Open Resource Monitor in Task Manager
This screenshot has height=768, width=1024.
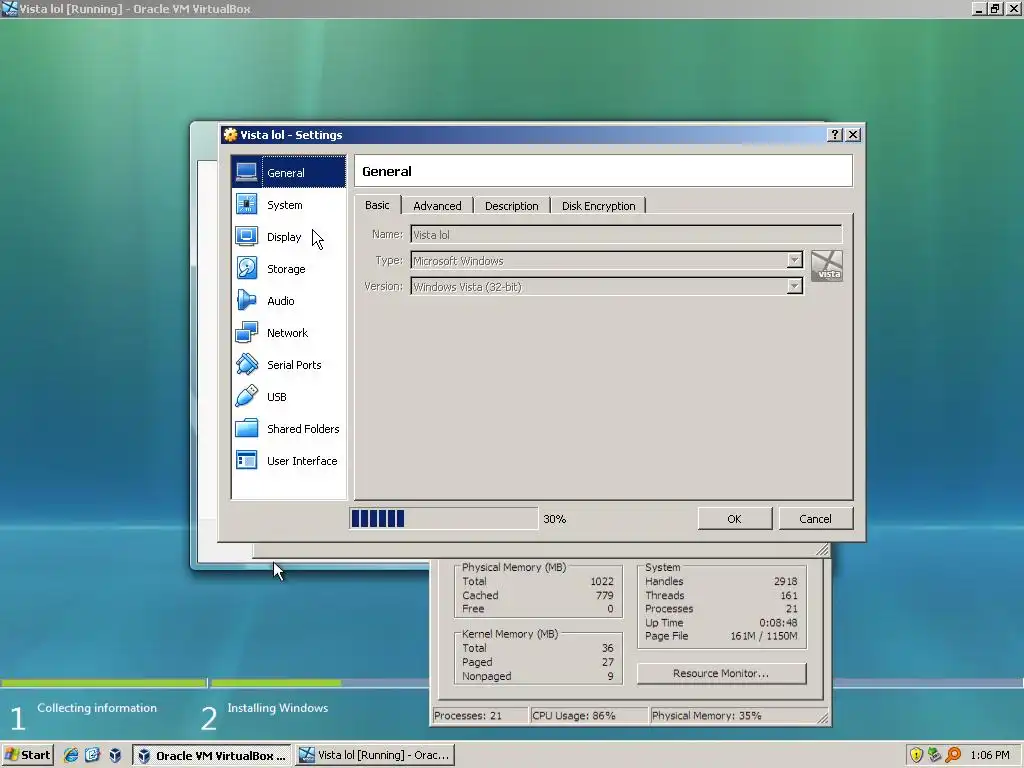click(x=721, y=673)
